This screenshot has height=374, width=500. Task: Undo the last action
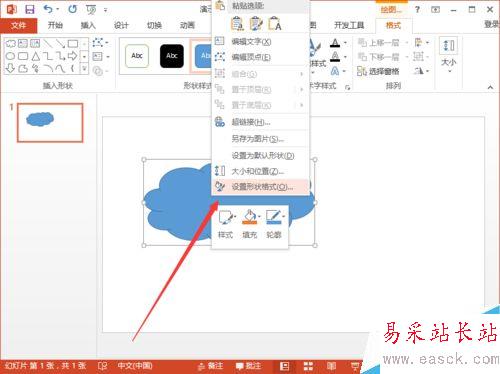[x=48, y=9]
